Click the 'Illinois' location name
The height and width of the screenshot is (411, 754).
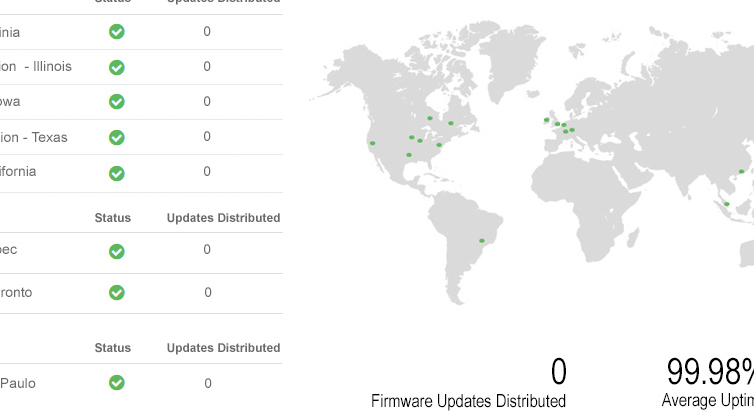[x=52, y=66]
